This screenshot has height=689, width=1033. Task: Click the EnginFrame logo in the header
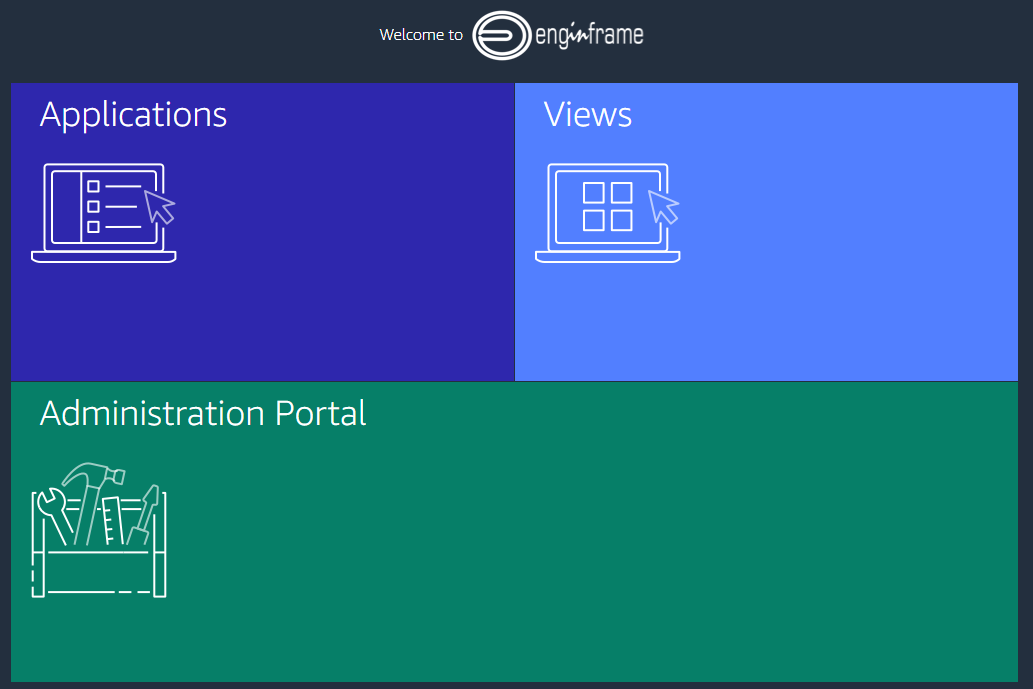coord(558,35)
